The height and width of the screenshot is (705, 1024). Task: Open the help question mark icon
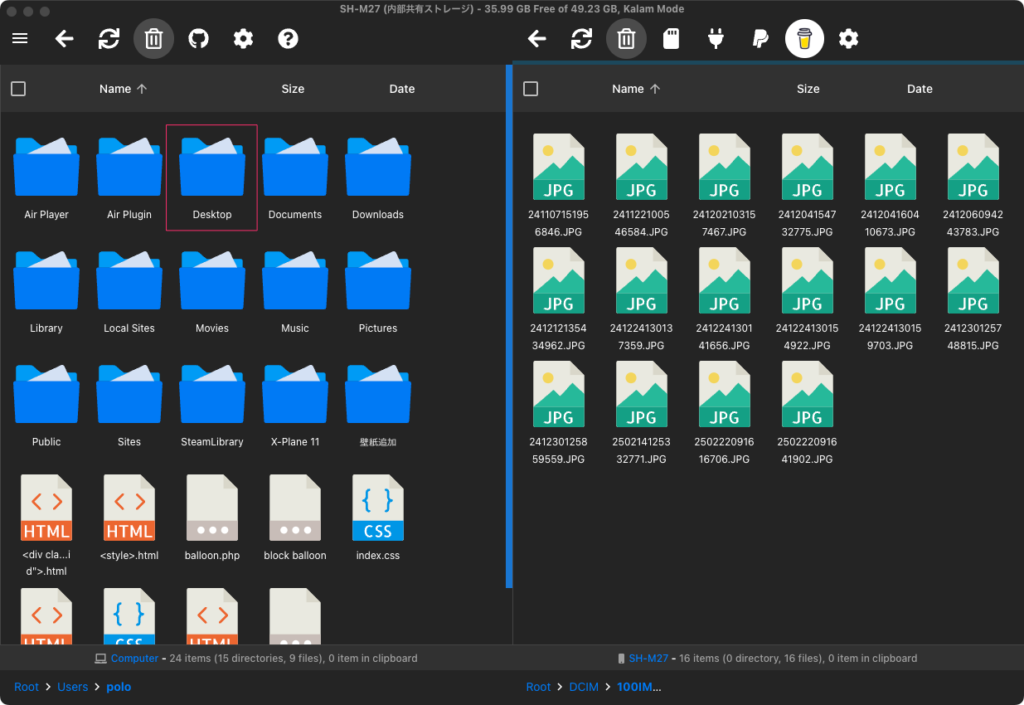(288, 39)
